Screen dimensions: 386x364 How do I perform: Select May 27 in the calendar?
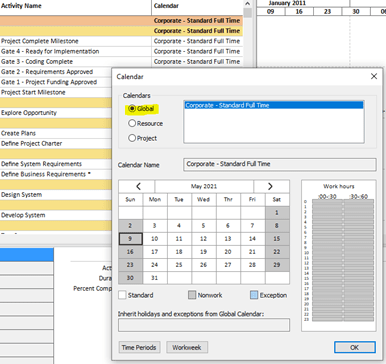click(x=228, y=265)
